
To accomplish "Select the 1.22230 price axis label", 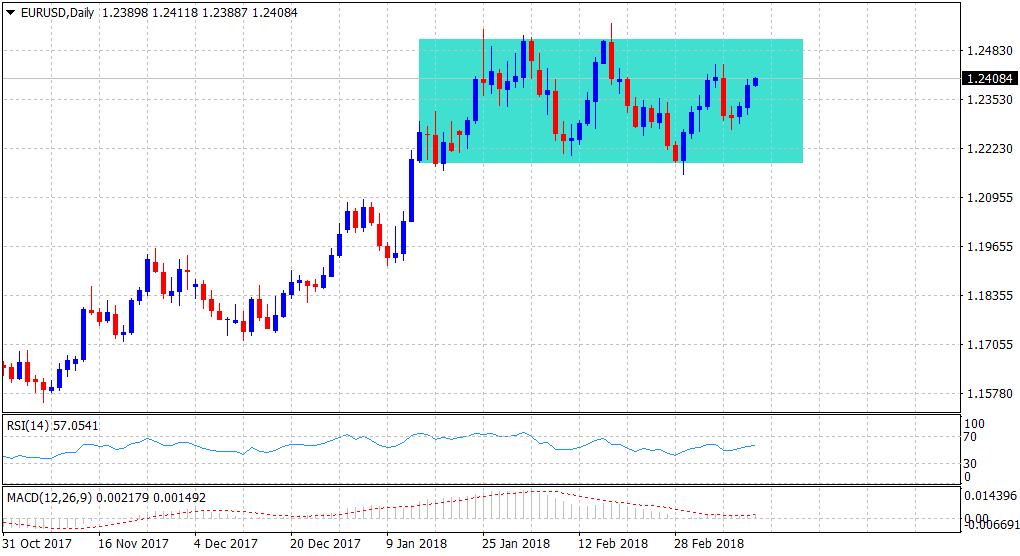I will [990, 149].
